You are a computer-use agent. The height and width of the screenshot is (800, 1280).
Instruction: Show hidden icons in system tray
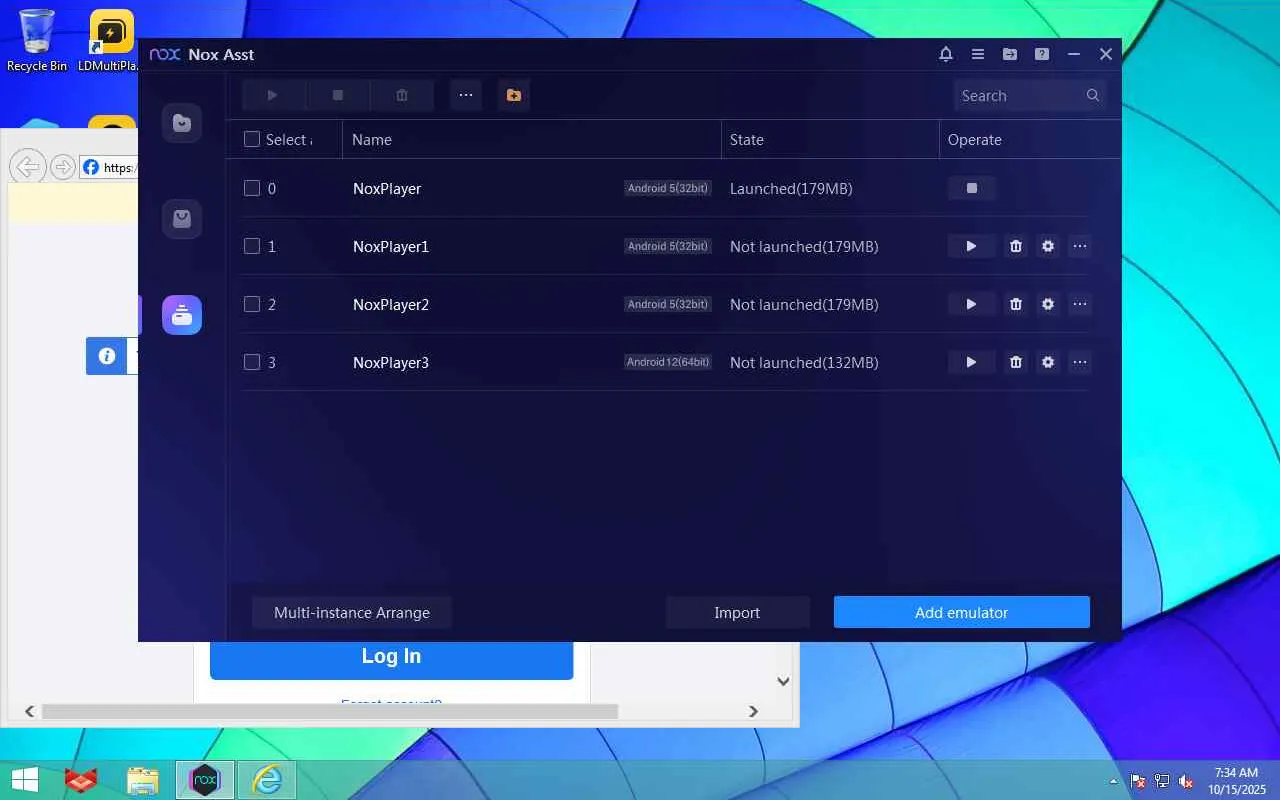tap(1114, 781)
